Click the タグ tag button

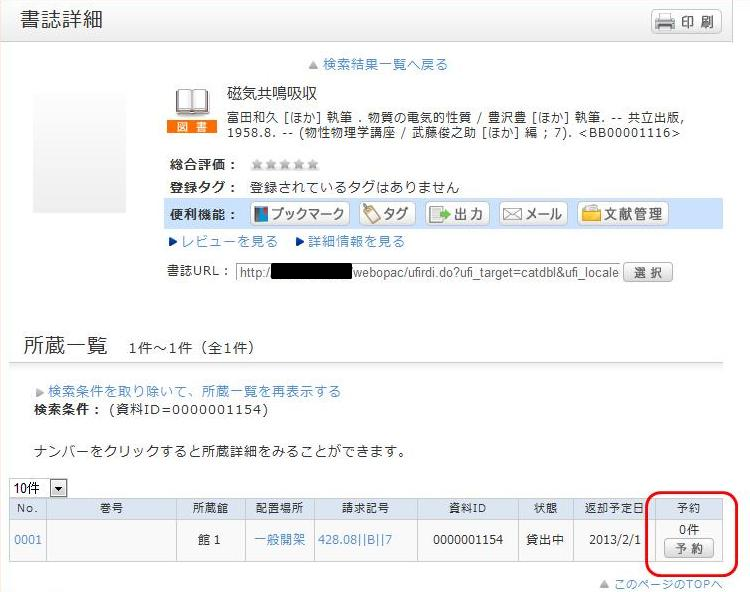tap(387, 214)
